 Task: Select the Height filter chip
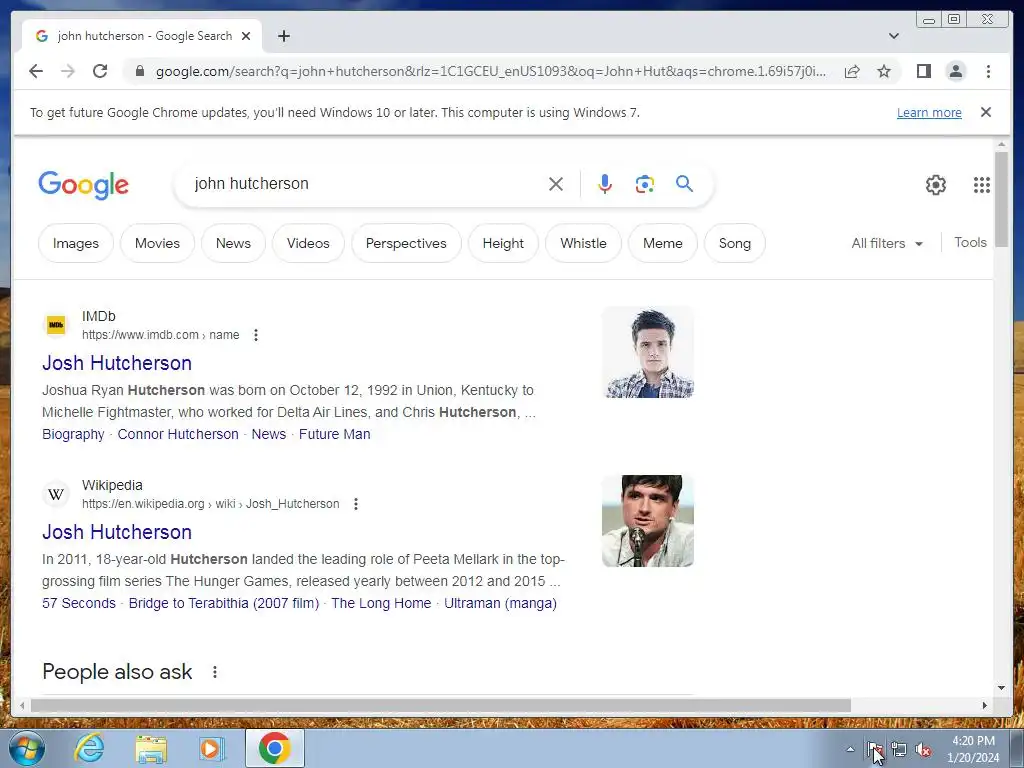[x=504, y=243]
